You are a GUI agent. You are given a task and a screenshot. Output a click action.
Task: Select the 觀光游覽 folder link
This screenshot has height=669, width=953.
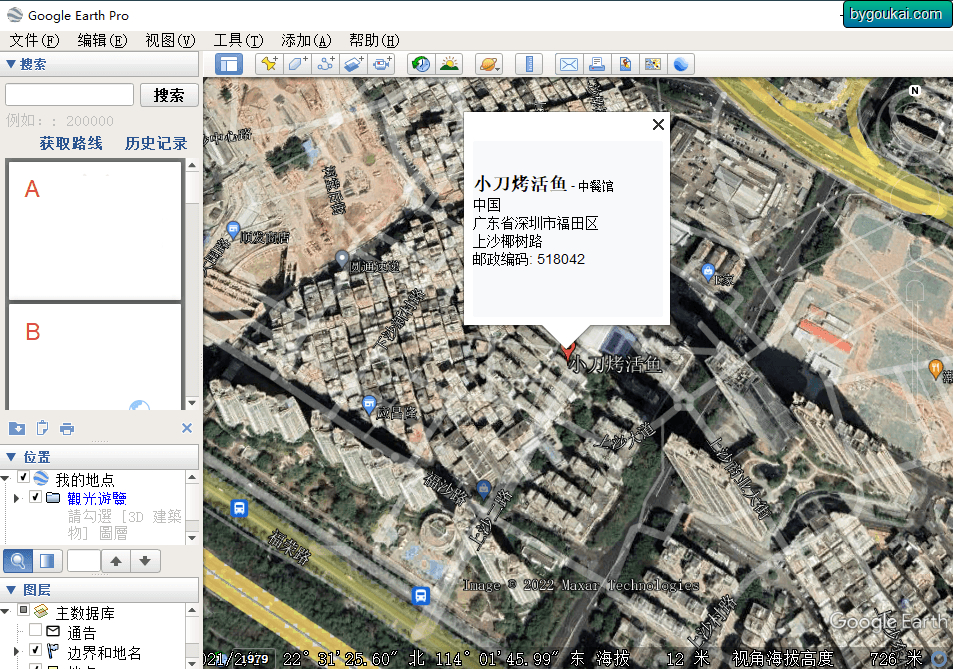[x=97, y=498]
